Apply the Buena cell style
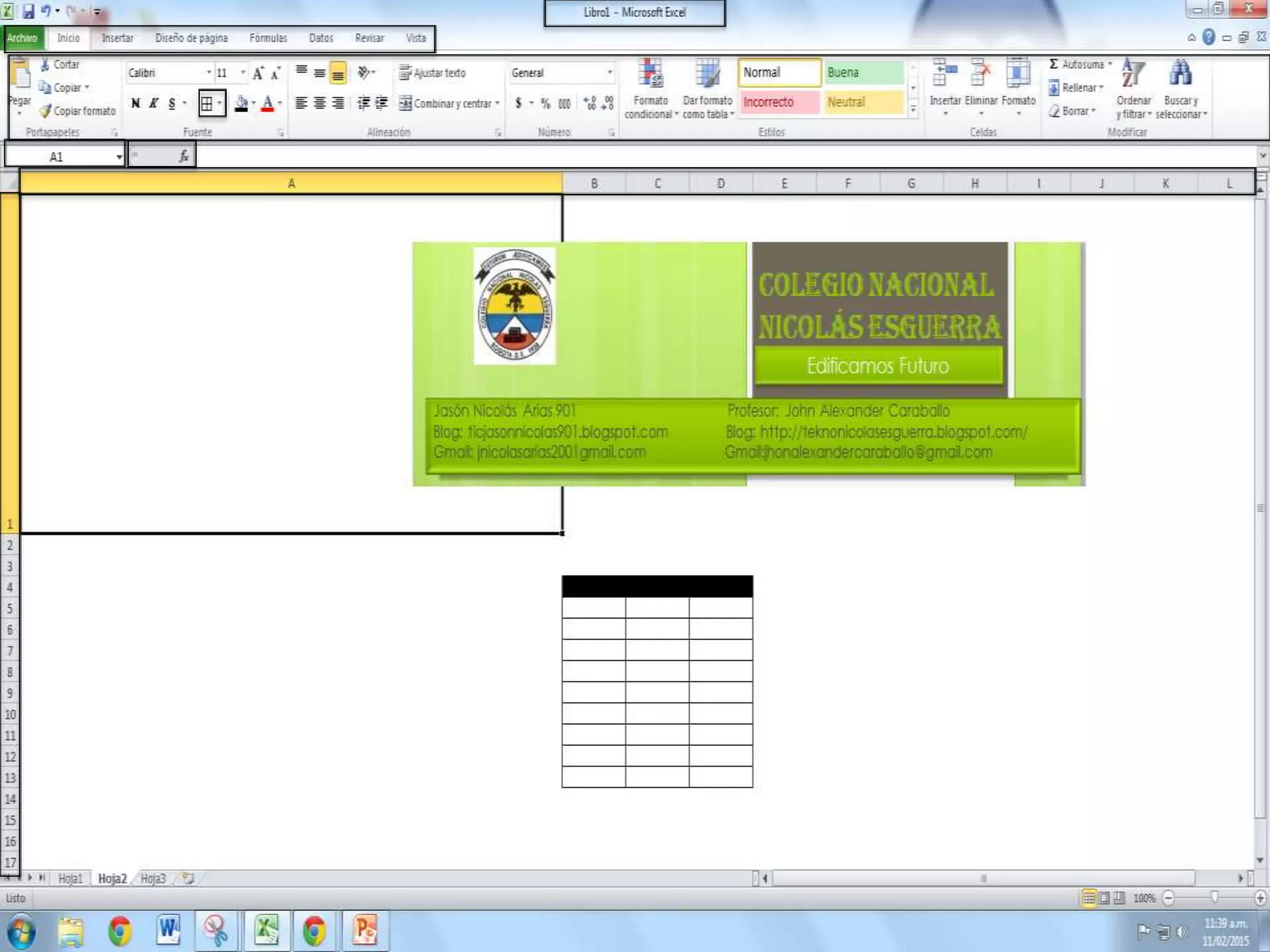 [x=864, y=73]
